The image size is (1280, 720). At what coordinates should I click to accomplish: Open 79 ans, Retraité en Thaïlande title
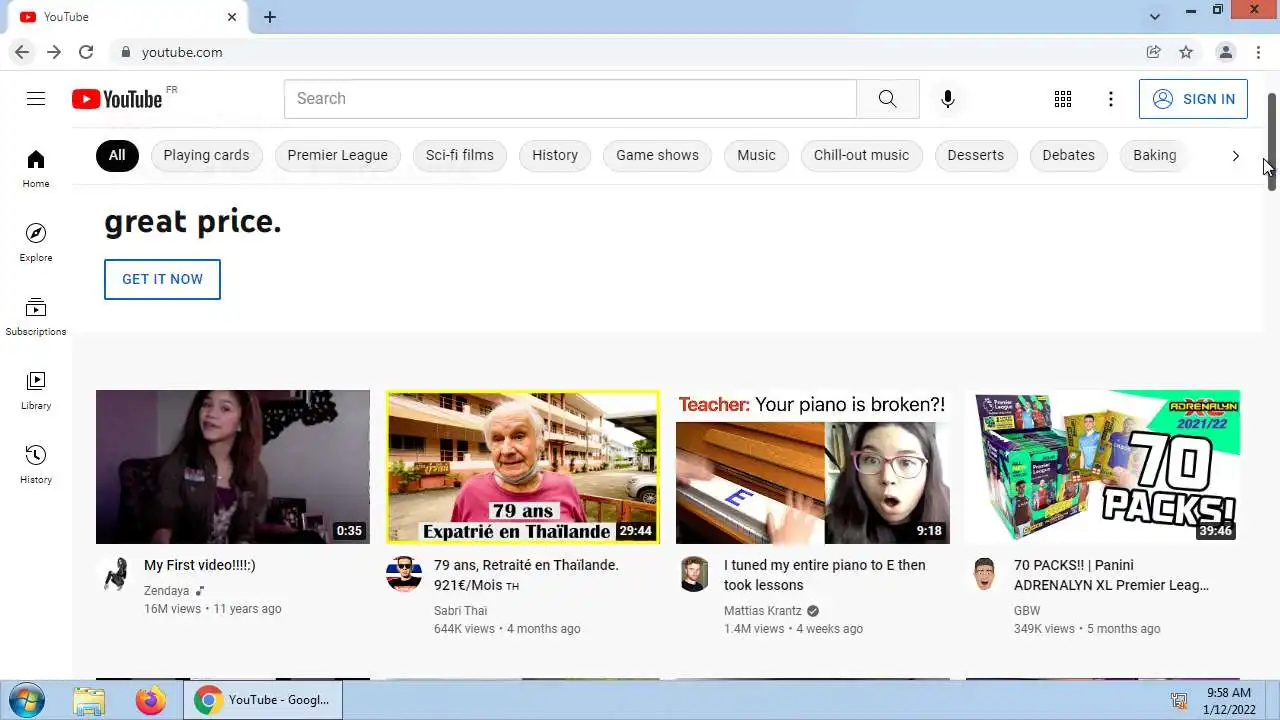[526, 575]
